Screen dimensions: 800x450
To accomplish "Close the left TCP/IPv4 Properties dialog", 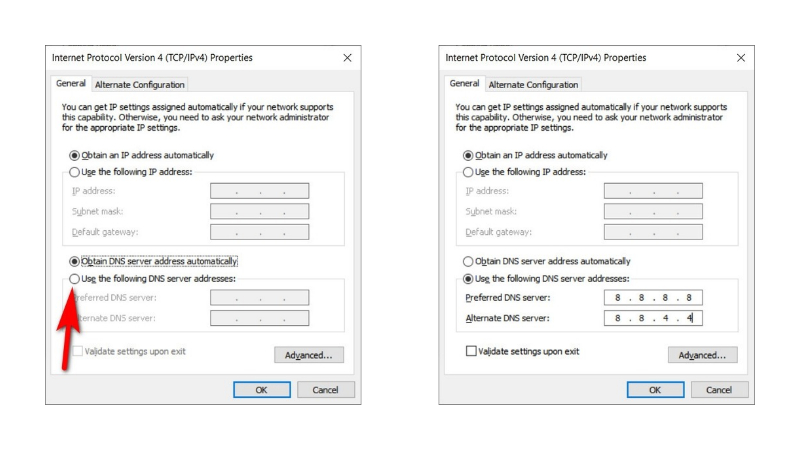I will coord(347,58).
